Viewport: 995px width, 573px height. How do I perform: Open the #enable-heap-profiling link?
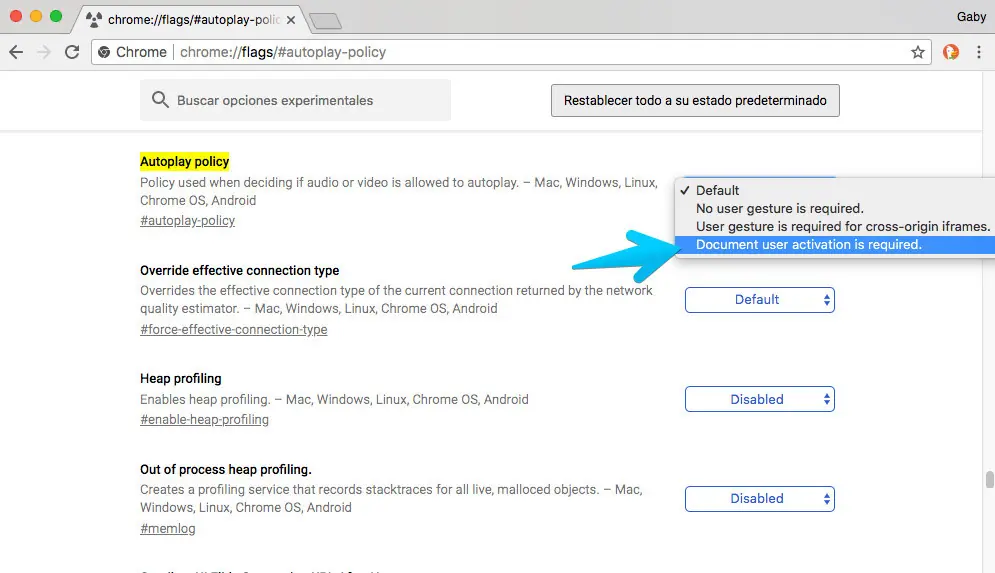204,419
